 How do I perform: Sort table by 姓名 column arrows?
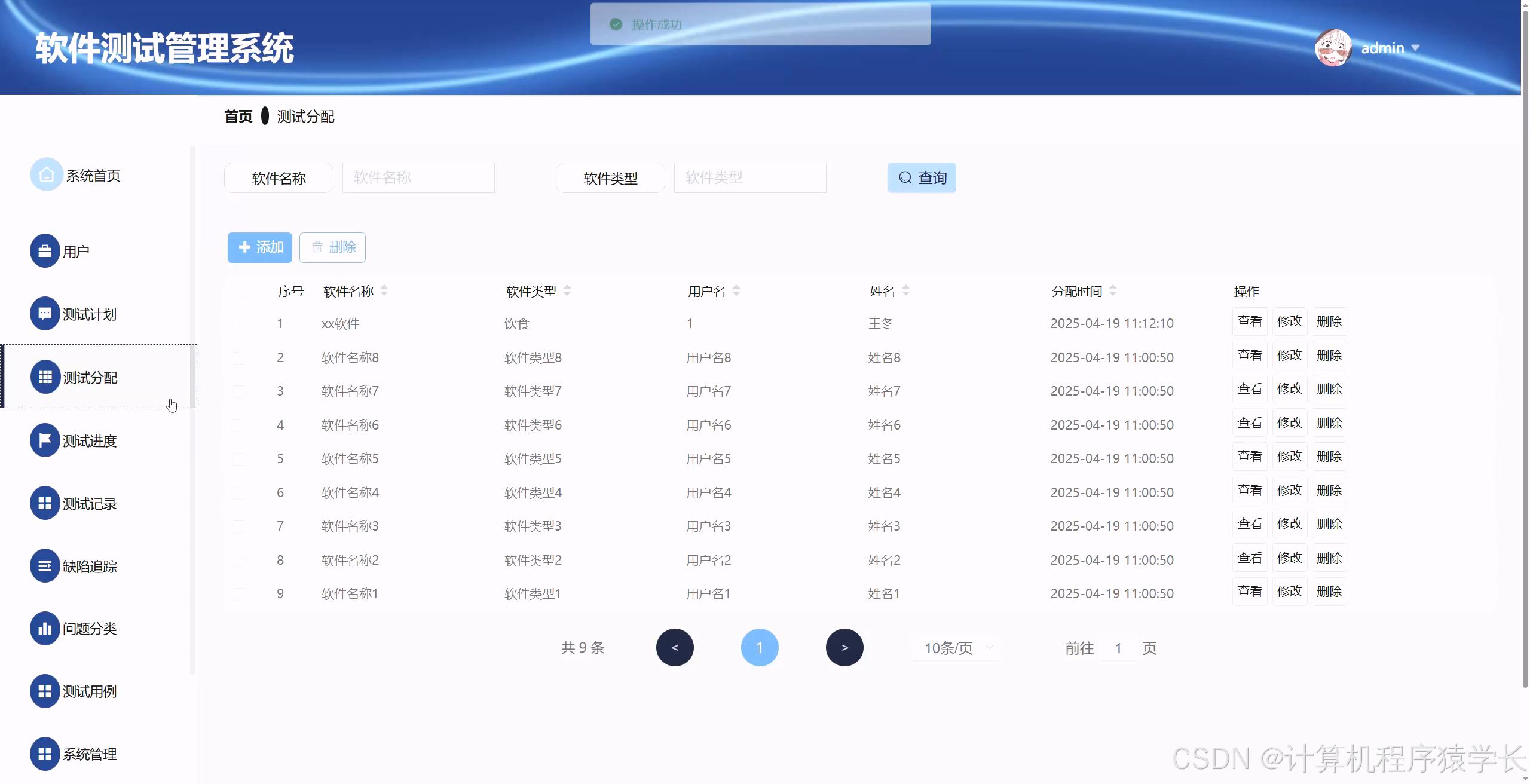(906, 291)
